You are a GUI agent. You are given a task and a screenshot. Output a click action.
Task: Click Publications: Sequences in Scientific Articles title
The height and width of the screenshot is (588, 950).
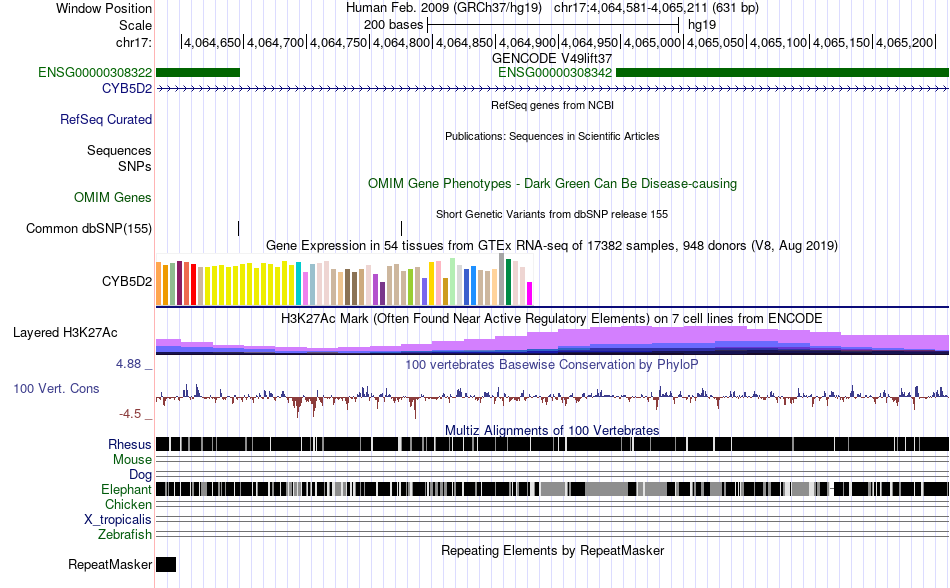[x=552, y=136]
